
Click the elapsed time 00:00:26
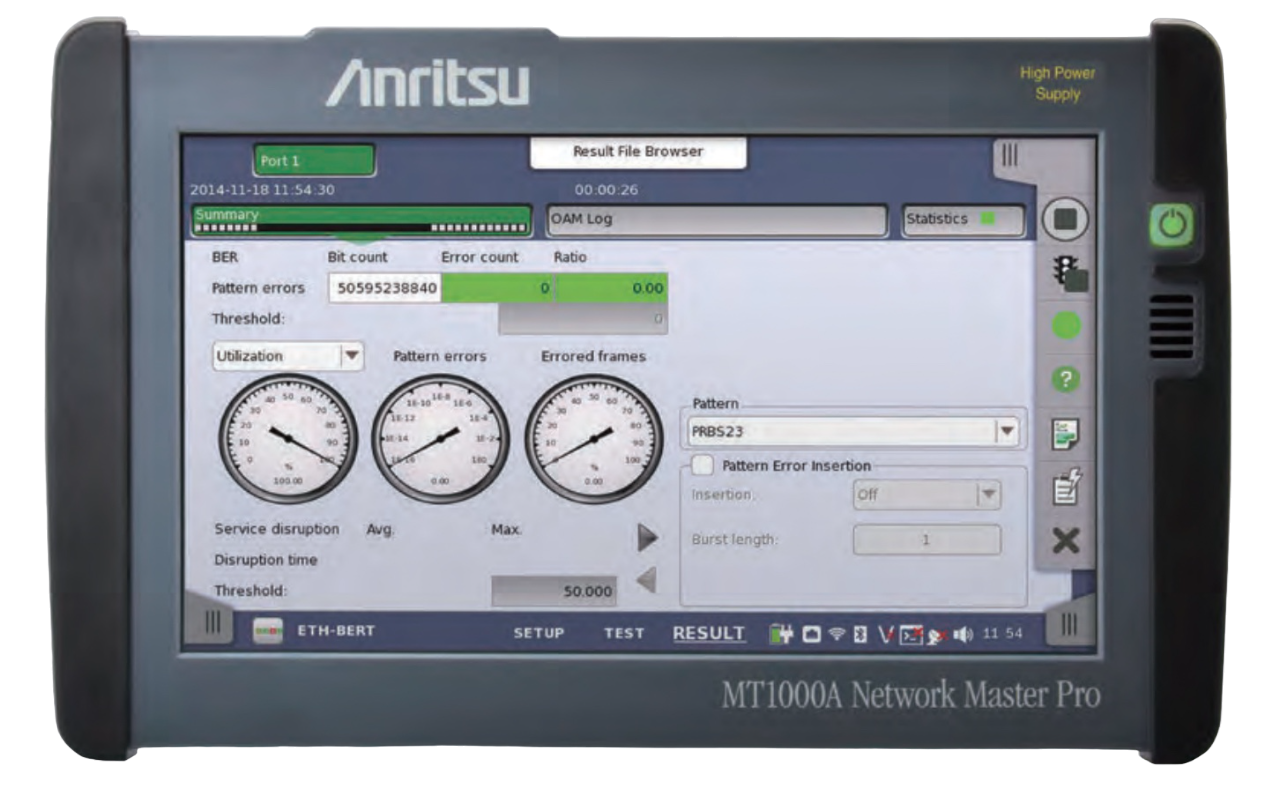[607, 189]
